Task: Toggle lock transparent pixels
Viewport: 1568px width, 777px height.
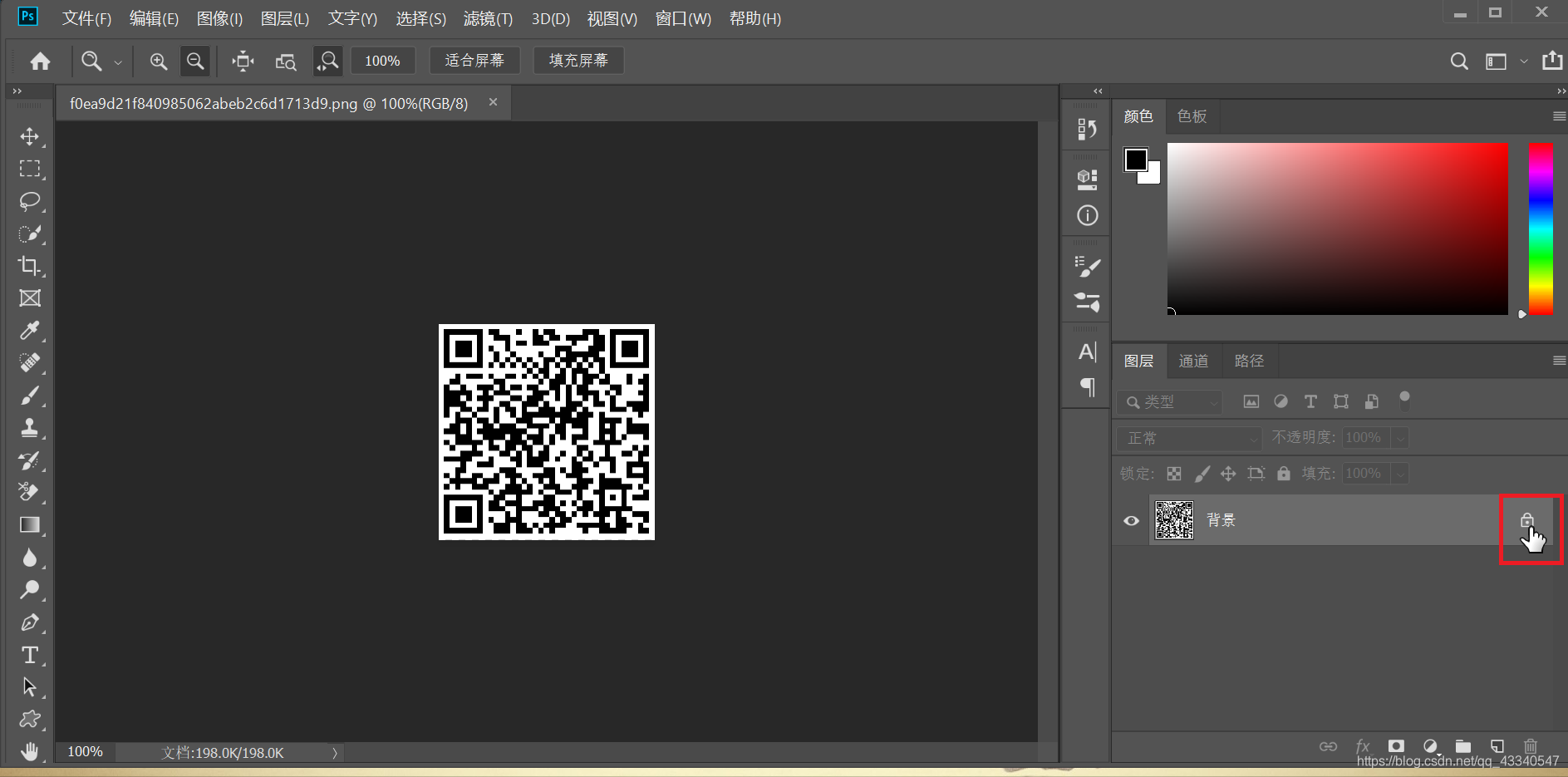Action: [1174, 474]
